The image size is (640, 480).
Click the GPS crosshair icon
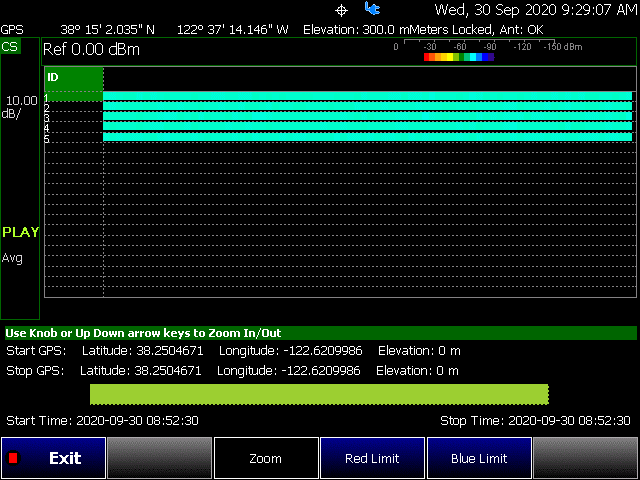click(341, 10)
